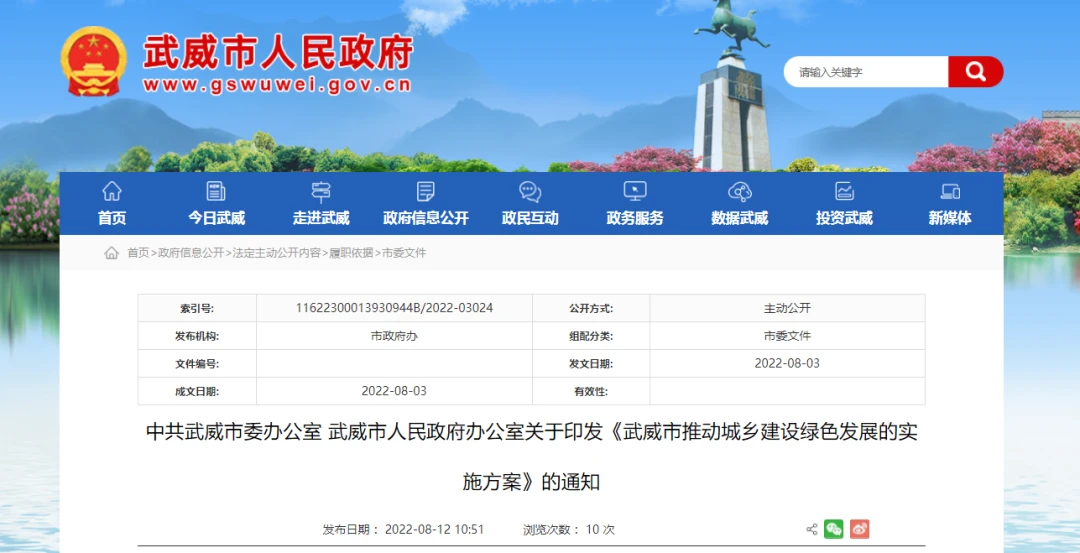This screenshot has width=1080, height=553.
Task: Go to the 投资武威 section
Action: (x=844, y=204)
